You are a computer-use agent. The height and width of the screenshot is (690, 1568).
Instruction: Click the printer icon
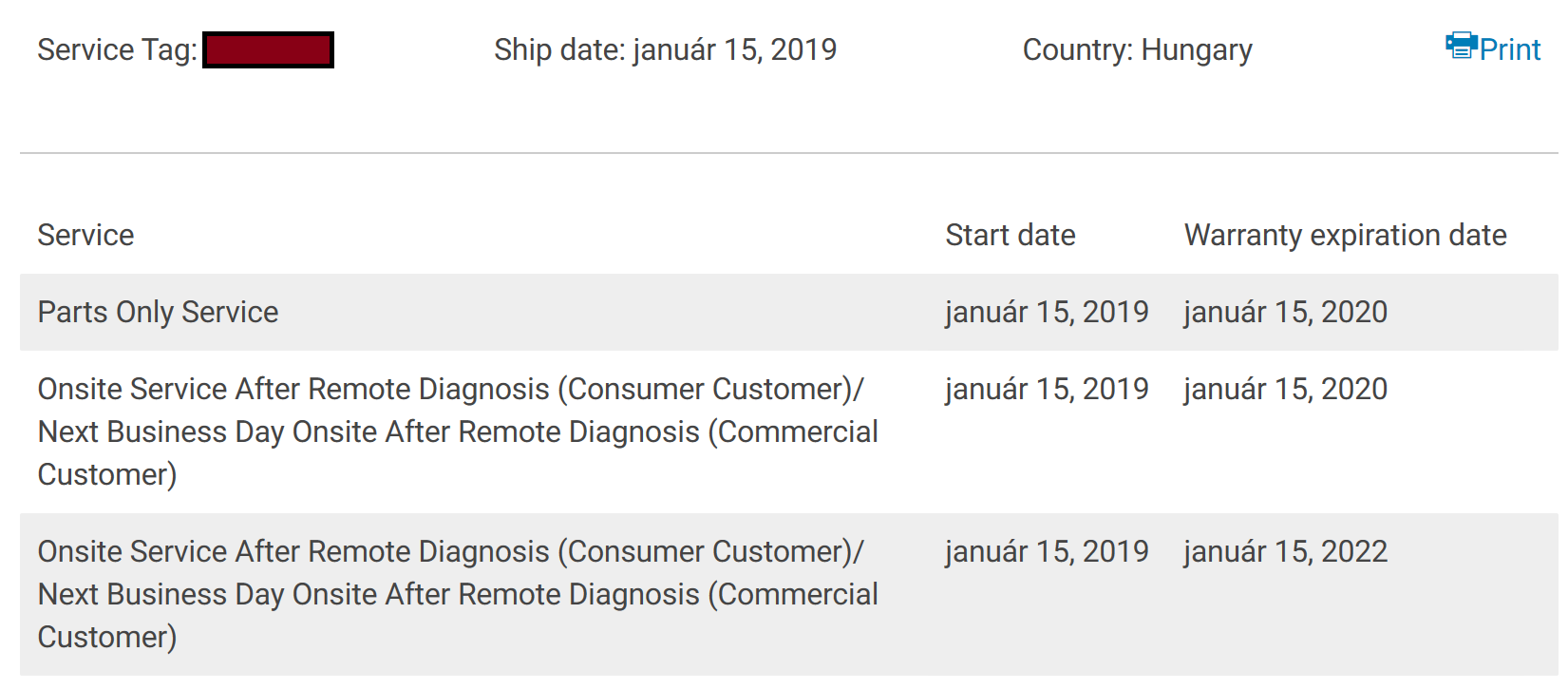[1461, 46]
